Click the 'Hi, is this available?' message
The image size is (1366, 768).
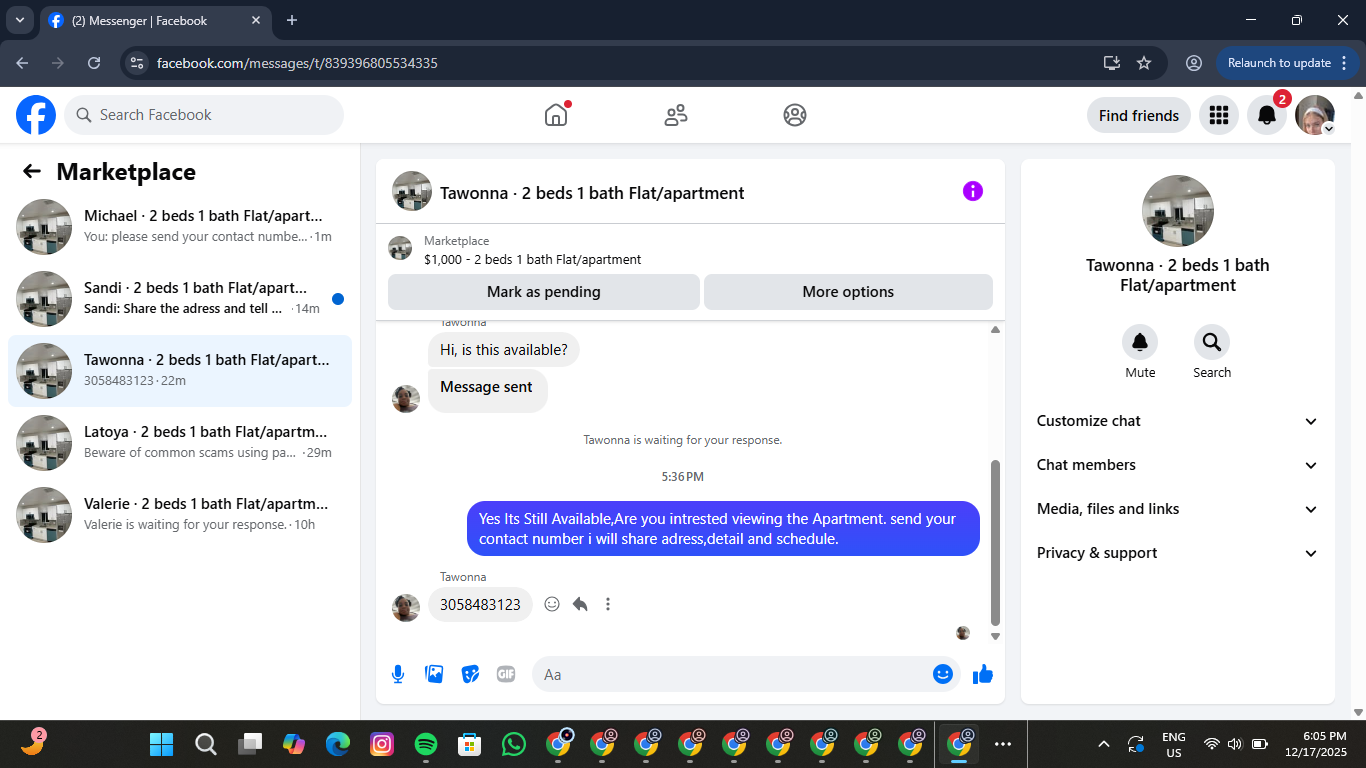pos(504,350)
